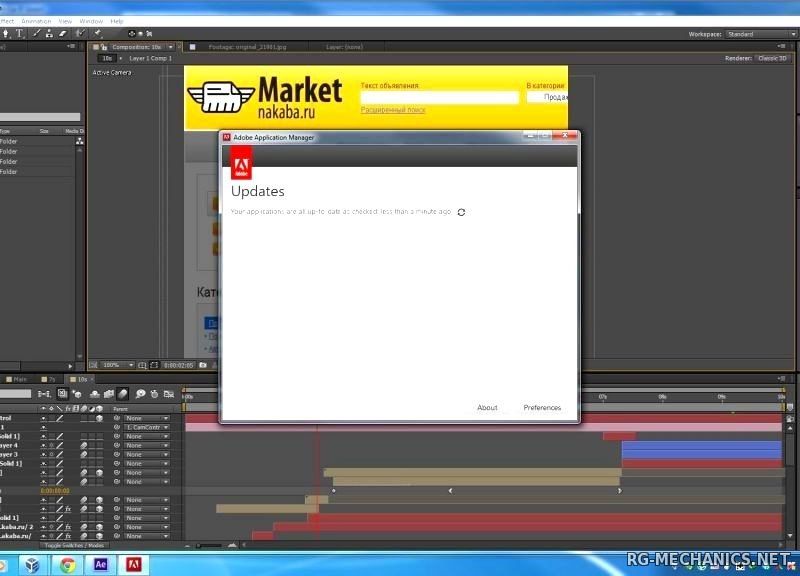
Task: Select the Puppet Pin tool
Action: [x=97, y=34]
